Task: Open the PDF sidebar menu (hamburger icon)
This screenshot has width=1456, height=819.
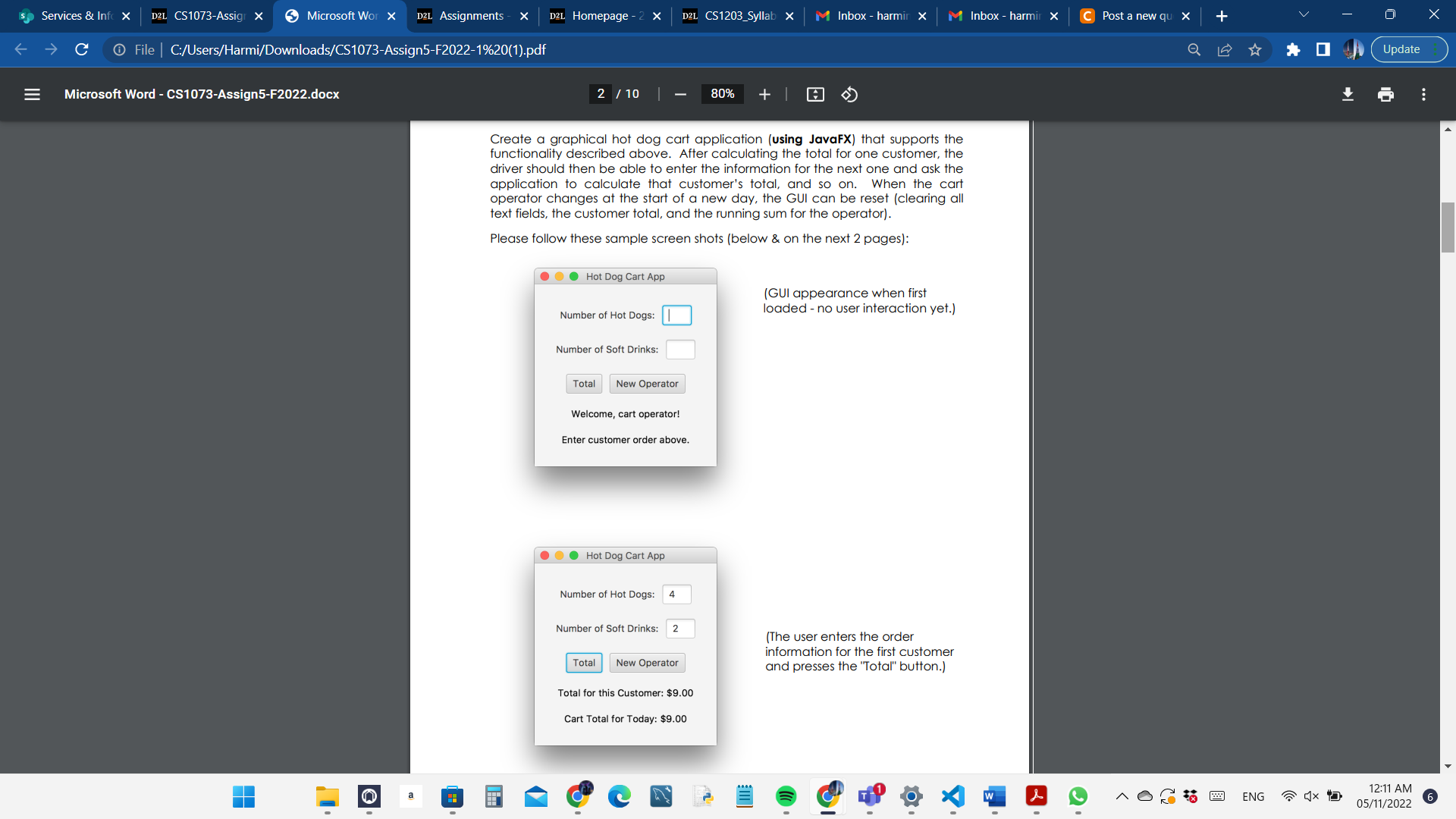Action: pyautogui.click(x=32, y=94)
